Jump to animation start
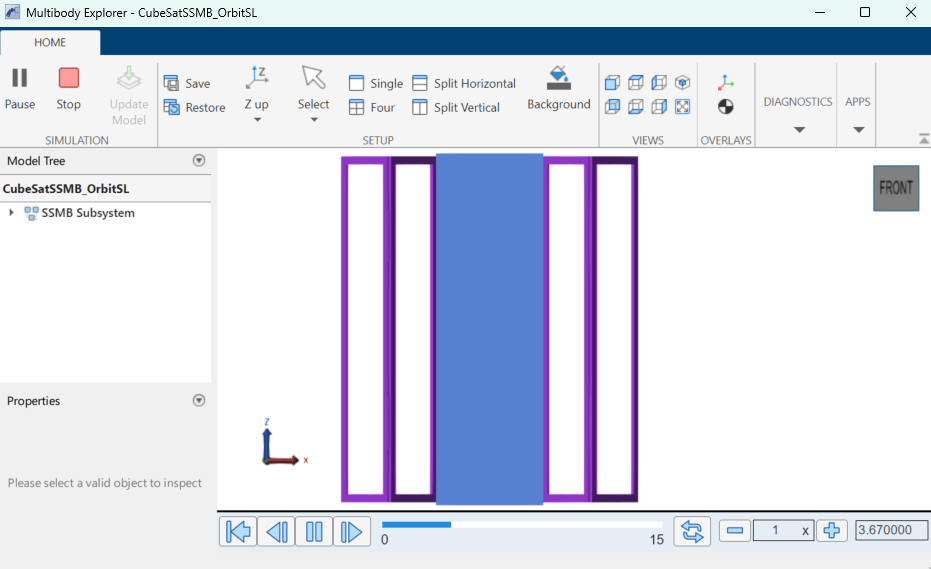This screenshot has width=931, height=569. tap(238, 532)
